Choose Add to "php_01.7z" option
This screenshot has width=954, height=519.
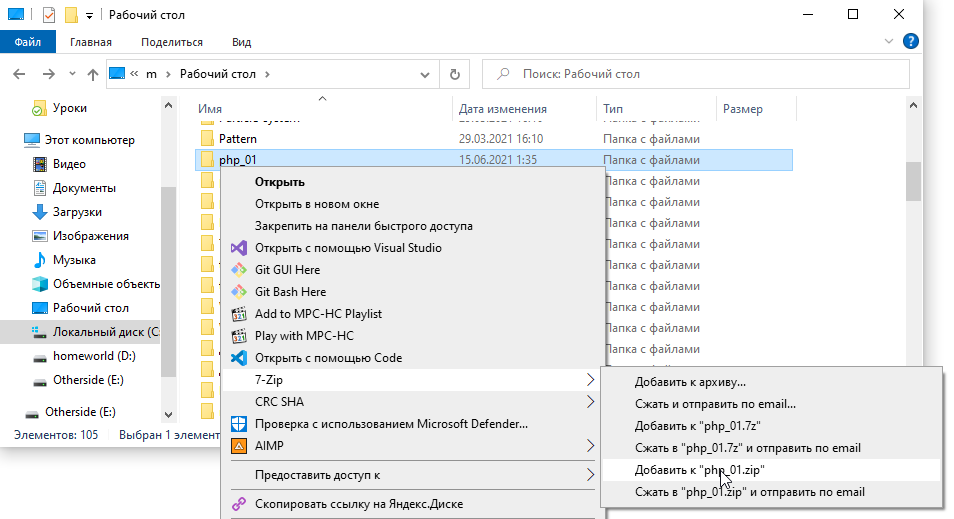(691, 426)
